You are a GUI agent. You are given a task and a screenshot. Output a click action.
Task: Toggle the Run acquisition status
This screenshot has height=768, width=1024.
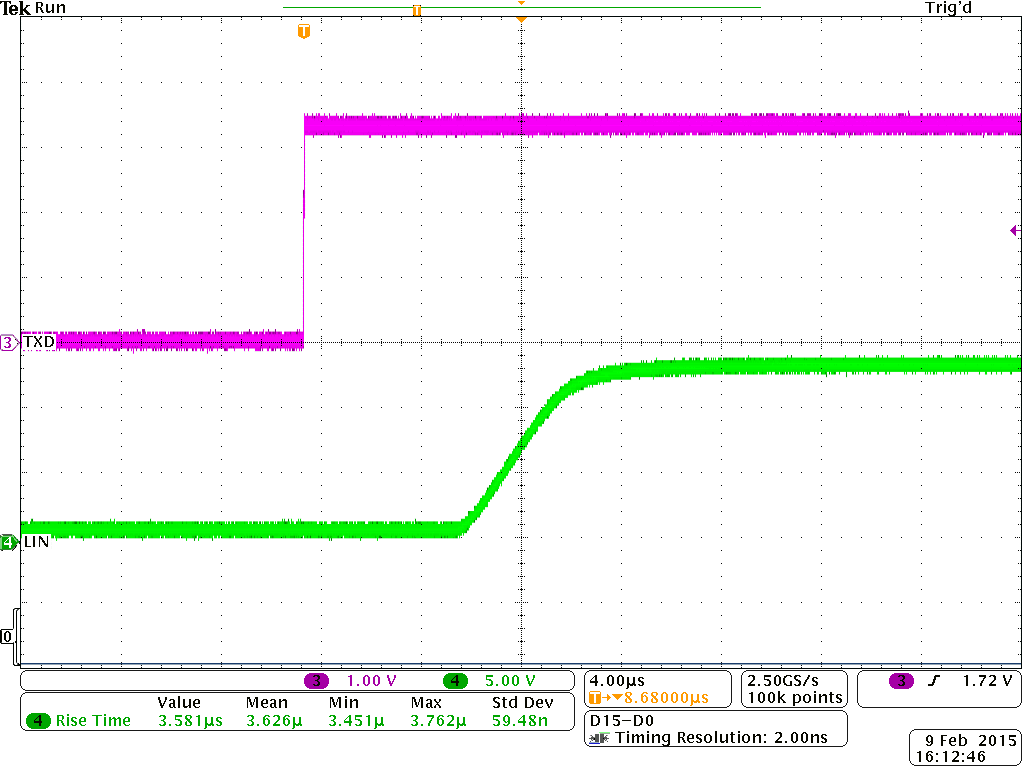tap(50, 8)
